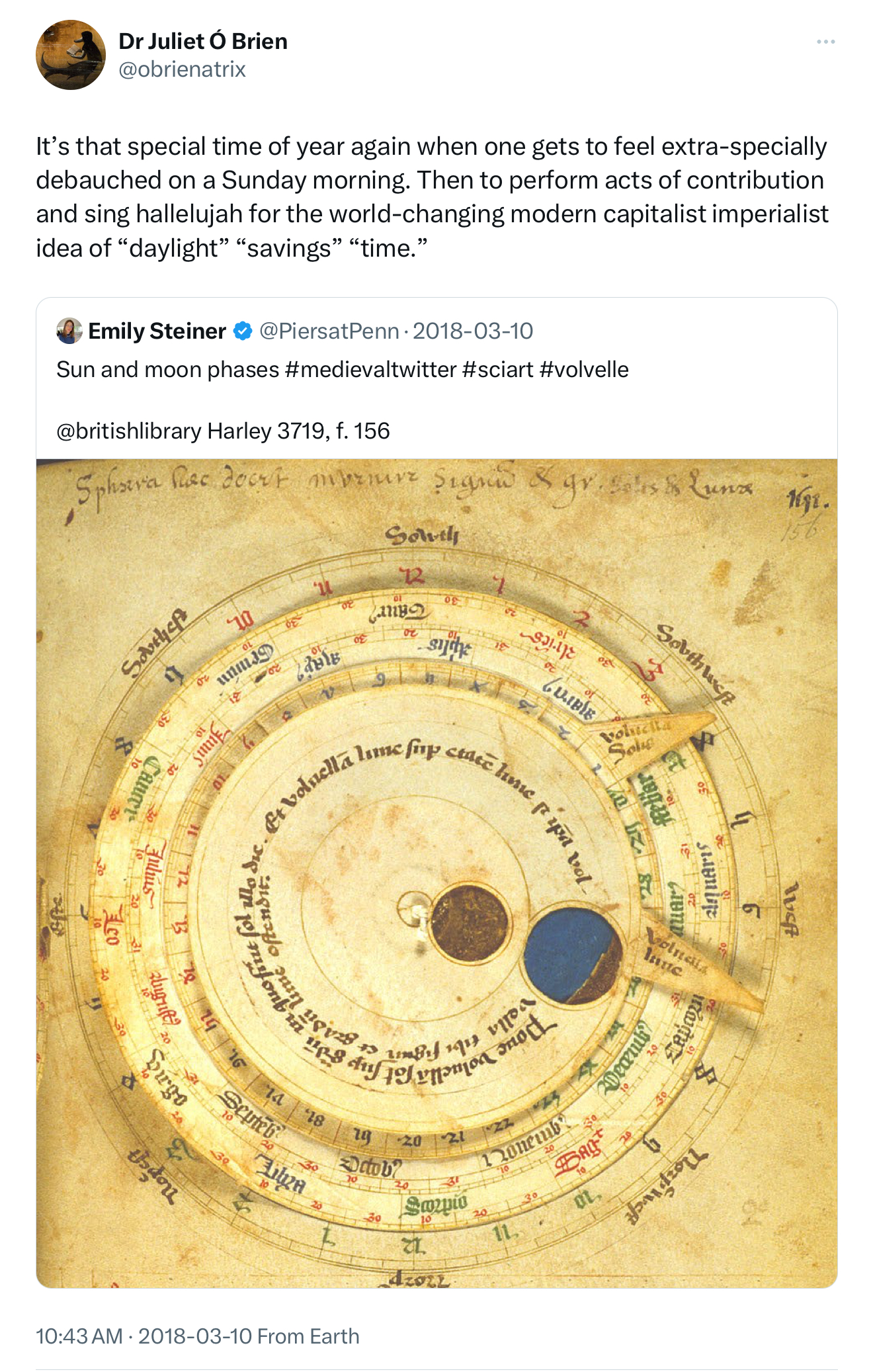Open the three-dot more options menu
The image size is (873, 1372).
click(x=825, y=42)
